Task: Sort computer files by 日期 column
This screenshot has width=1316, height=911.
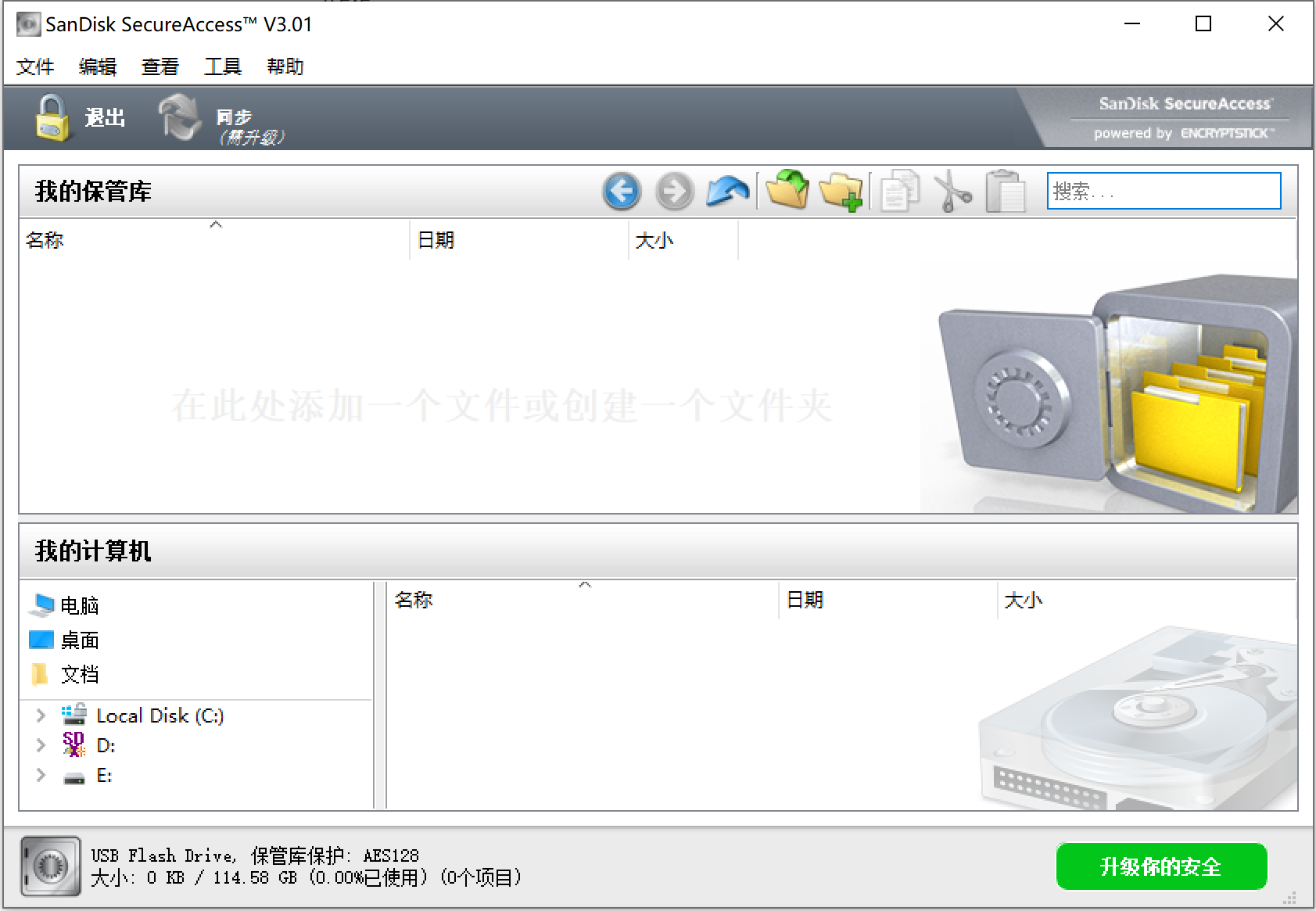Action: pos(888,599)
